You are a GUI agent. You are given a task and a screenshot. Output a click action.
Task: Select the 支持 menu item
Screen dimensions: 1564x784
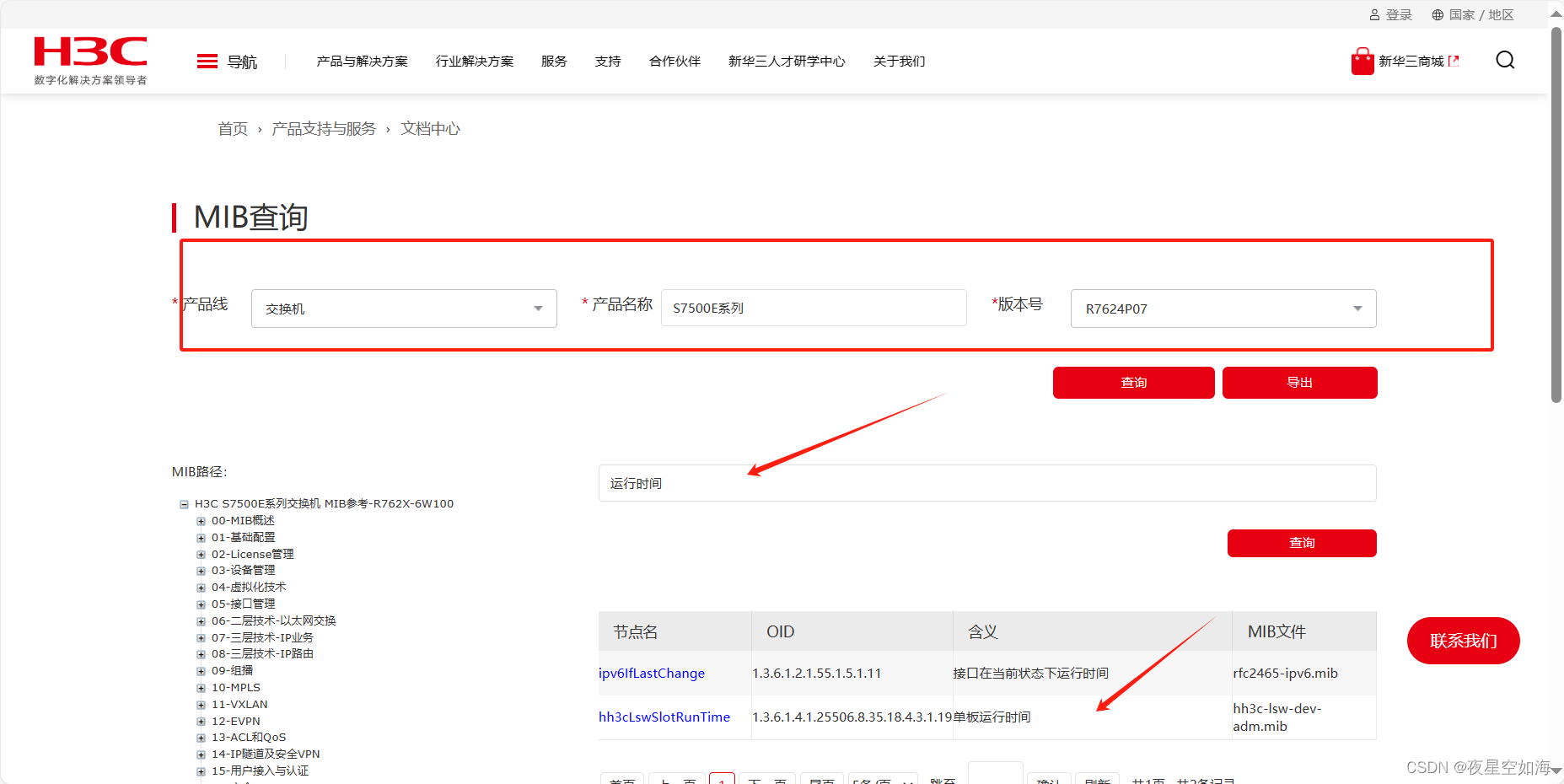pos(607,61)
